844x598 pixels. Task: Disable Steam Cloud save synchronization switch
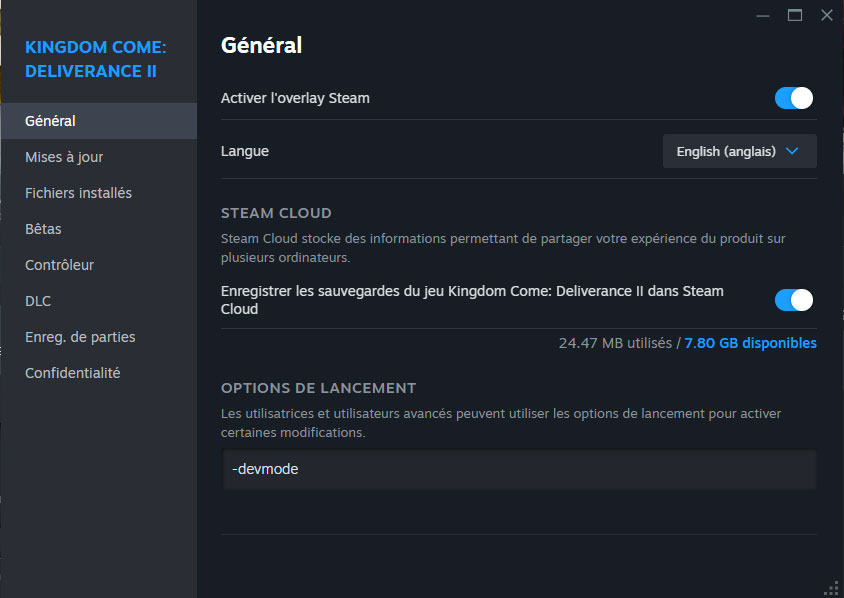coord(793,300)
